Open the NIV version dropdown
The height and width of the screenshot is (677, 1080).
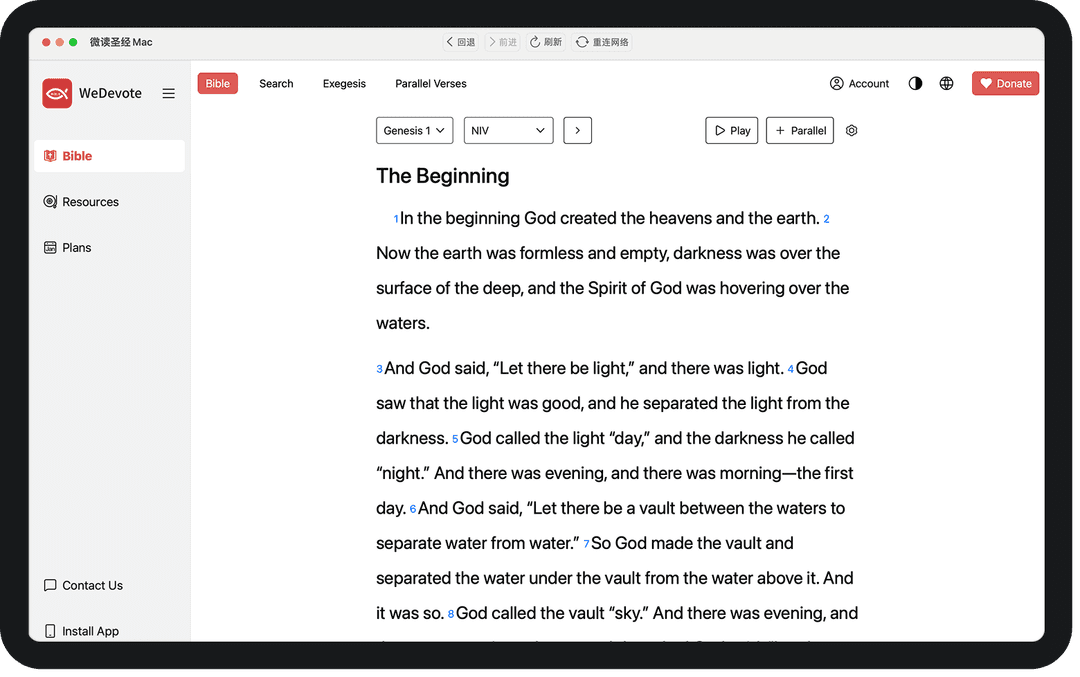click(508, 131)
